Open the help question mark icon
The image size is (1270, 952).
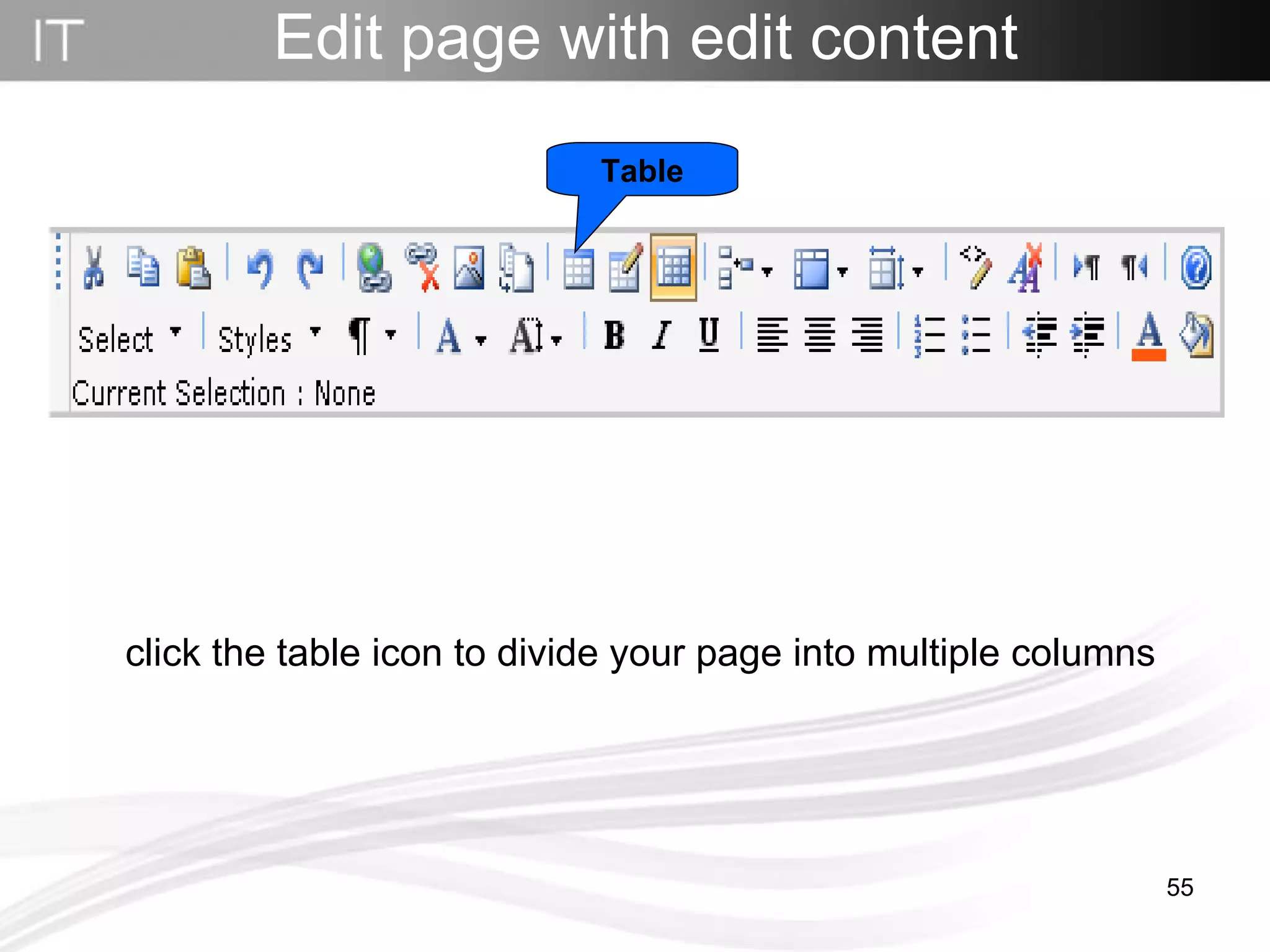1196,268
